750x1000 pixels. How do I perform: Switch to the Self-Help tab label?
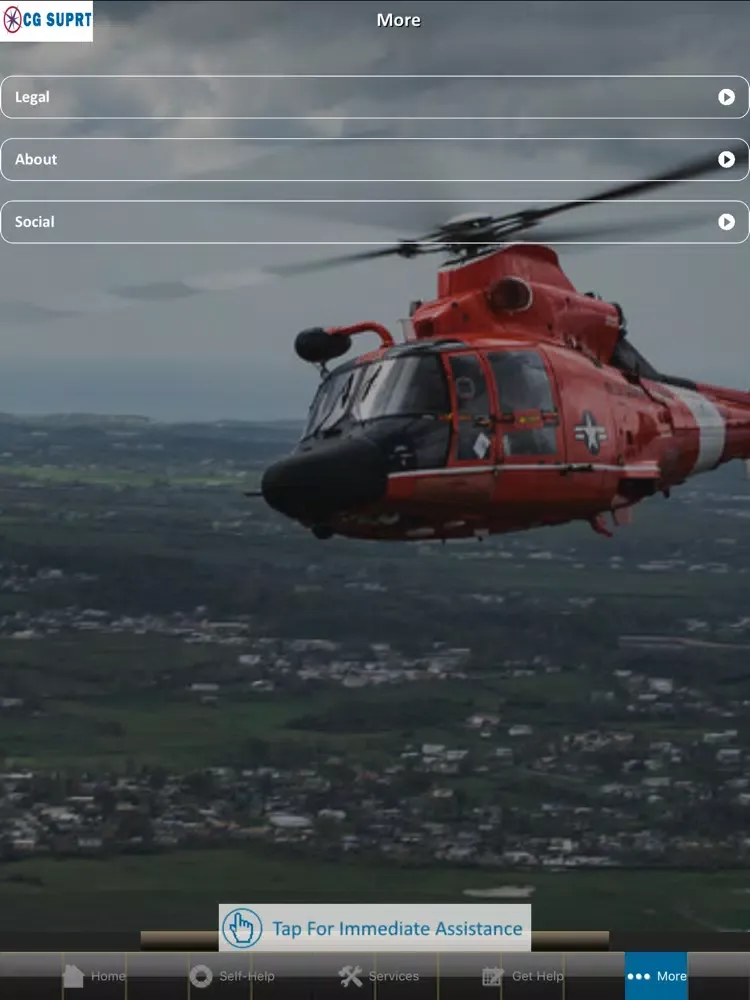(246, 976)
